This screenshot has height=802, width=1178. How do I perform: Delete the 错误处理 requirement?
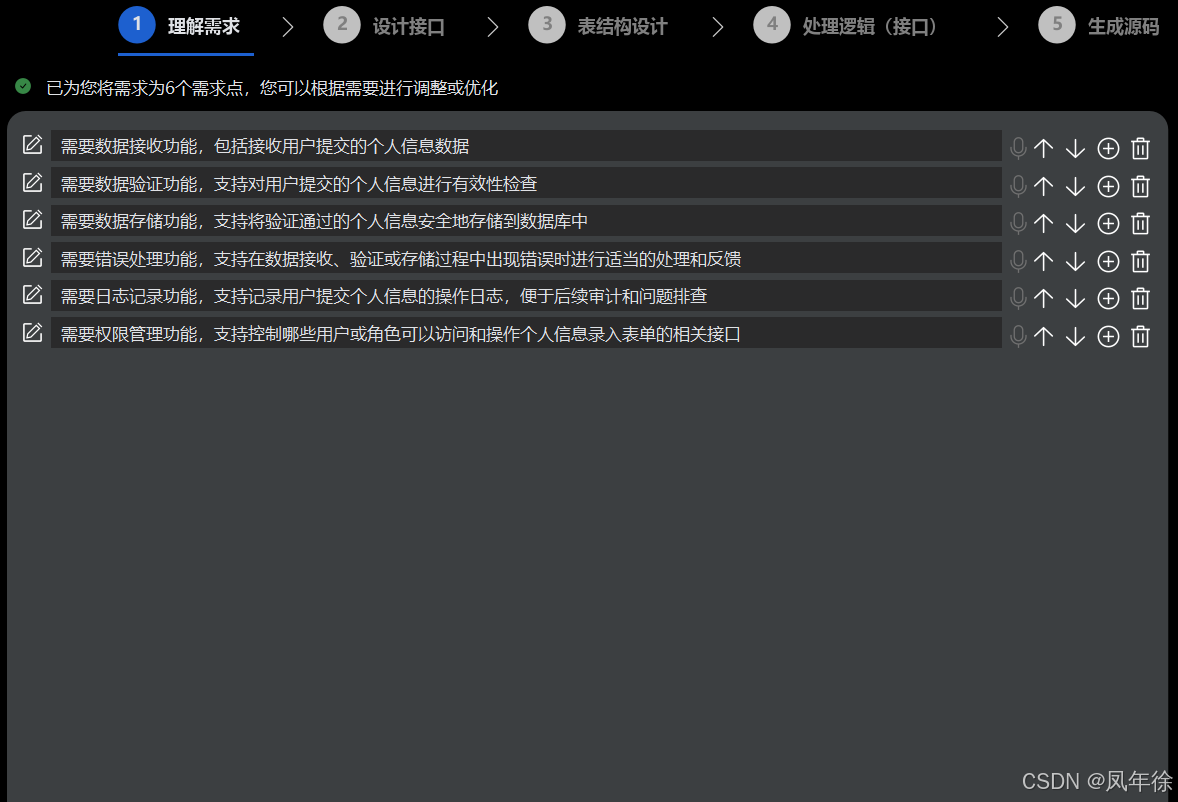[x=1140, y=261]
